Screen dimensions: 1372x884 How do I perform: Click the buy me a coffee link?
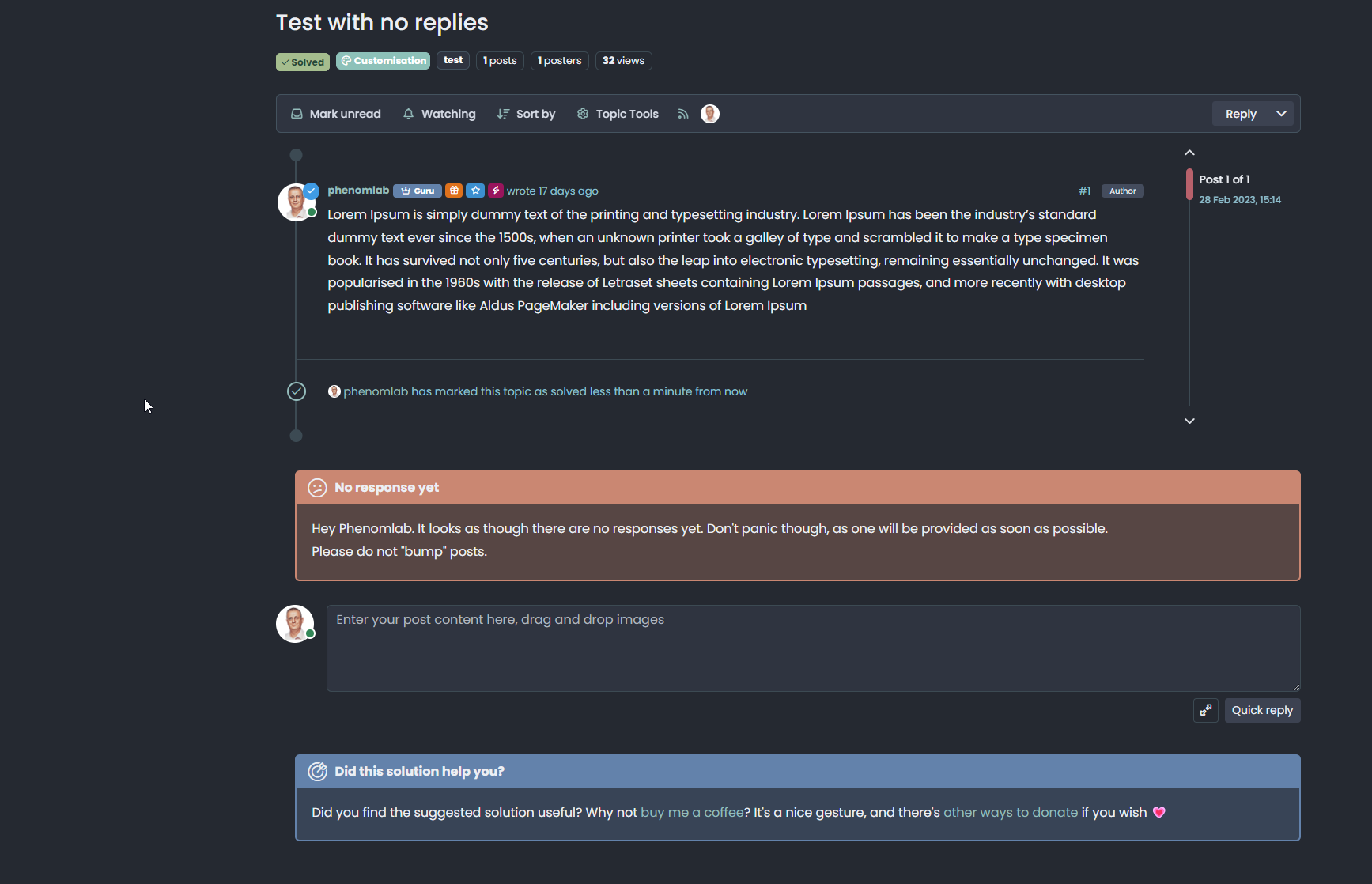click(692, 812)
